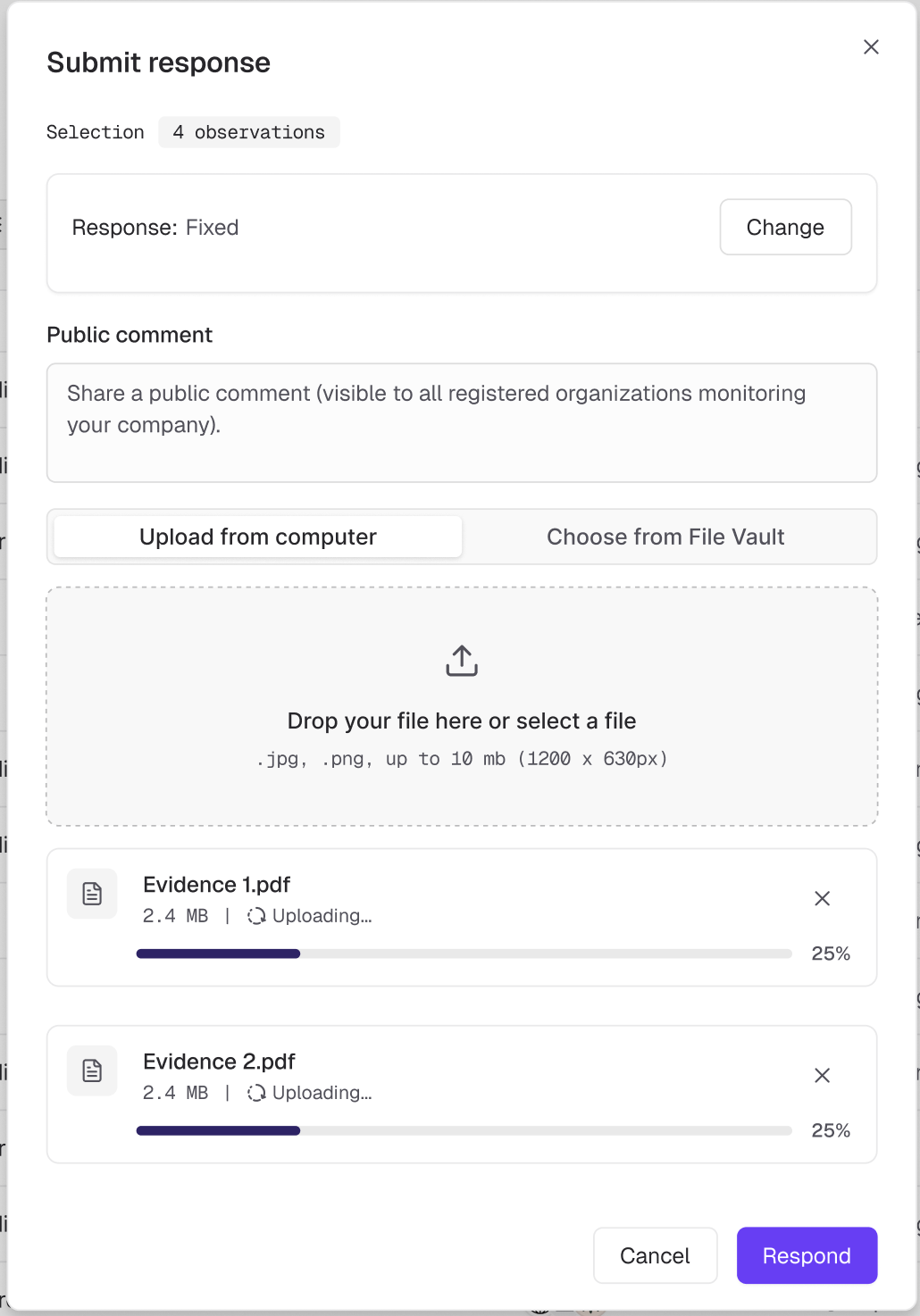This screenshot has height=1316, width=920.
Task: Click the spinner icon beside Evidence 2.pdf Uploading
Action: [256, 1093]
